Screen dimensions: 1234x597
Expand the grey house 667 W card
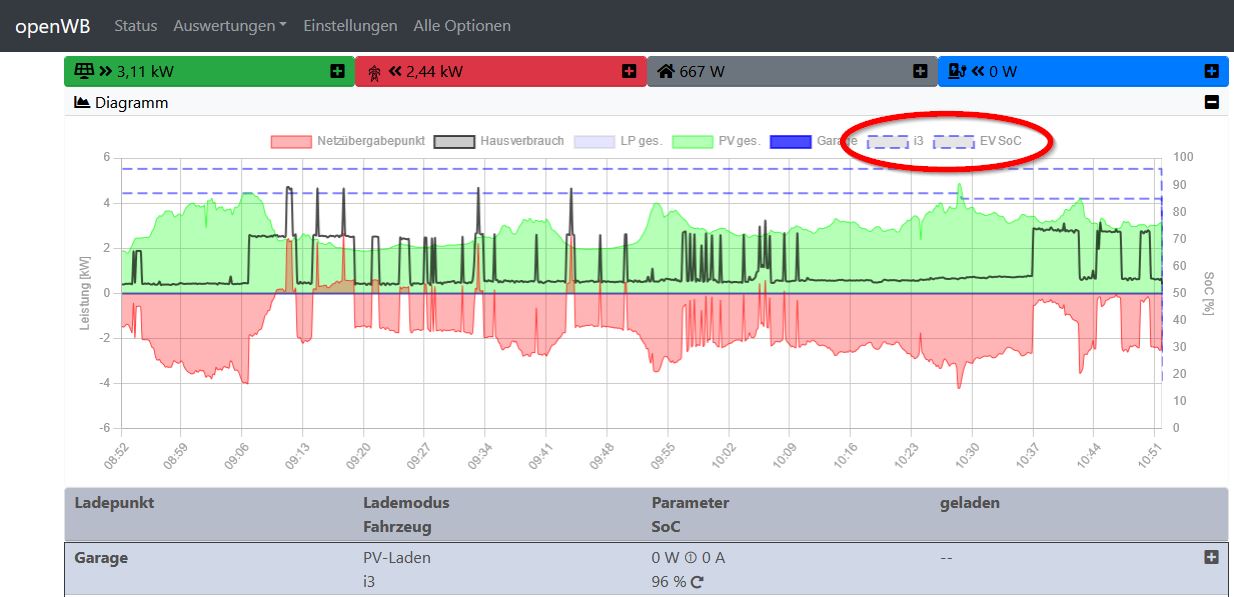[921, 71]
